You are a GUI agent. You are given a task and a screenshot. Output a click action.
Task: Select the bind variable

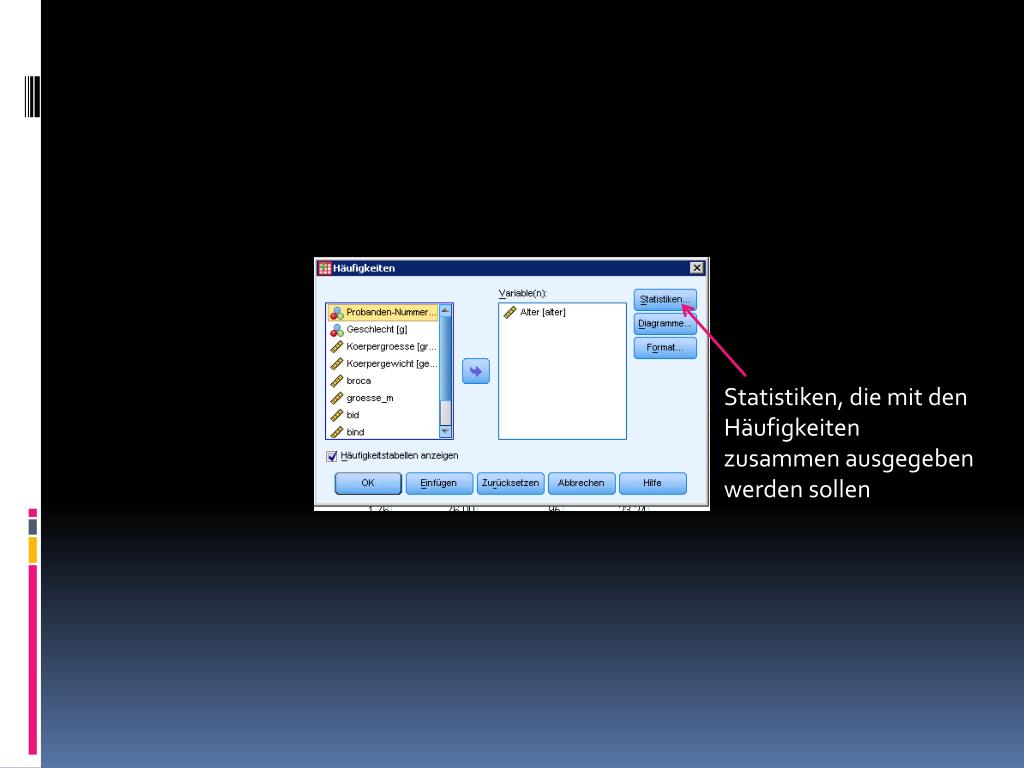click(x=383, y=432)
